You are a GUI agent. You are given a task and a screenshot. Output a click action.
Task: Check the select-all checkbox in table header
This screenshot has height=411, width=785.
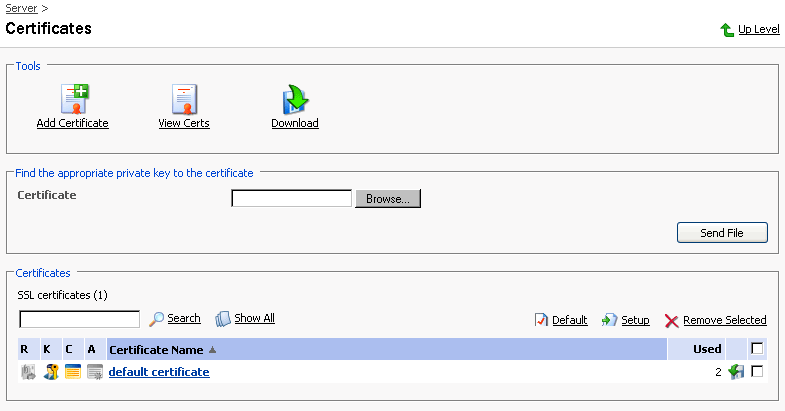[757, 349]
